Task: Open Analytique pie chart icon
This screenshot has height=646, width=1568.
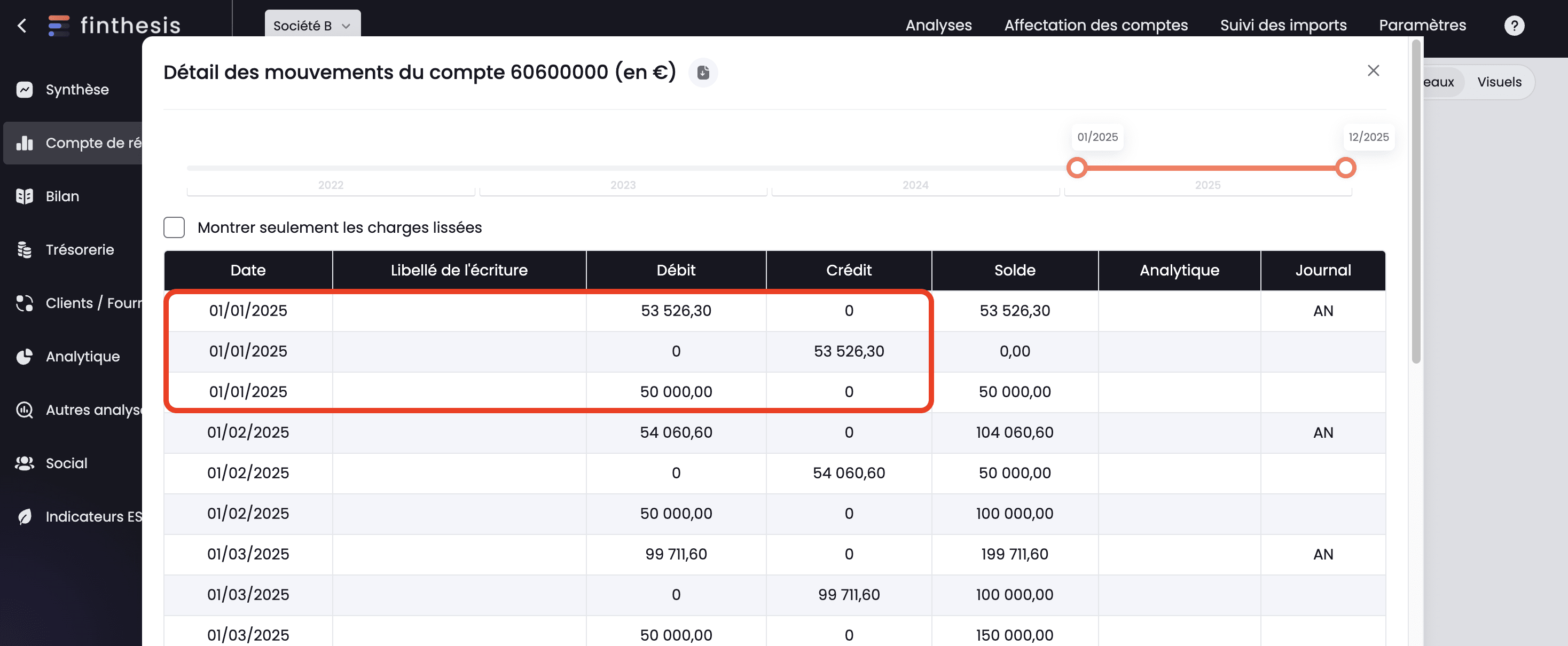Action: [x=25, y=357]
